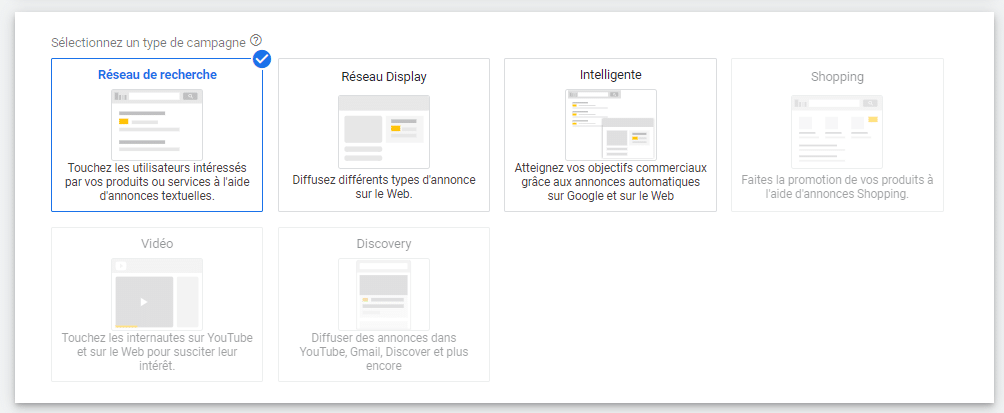
Task: Click the "Réseau Display" title text
Action: 384,77
